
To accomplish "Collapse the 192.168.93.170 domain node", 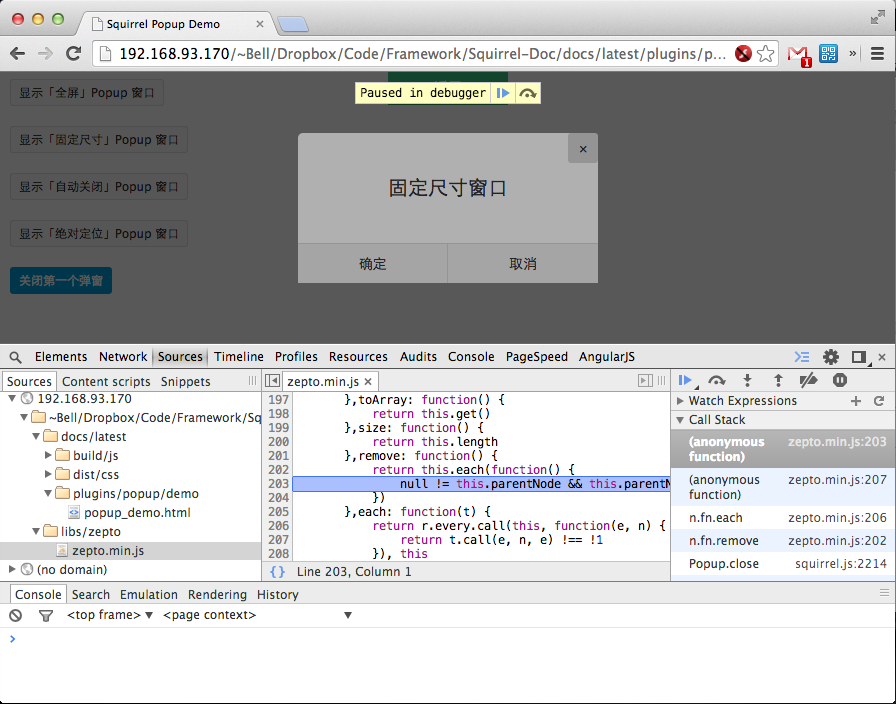I will (x=12, y=398).
